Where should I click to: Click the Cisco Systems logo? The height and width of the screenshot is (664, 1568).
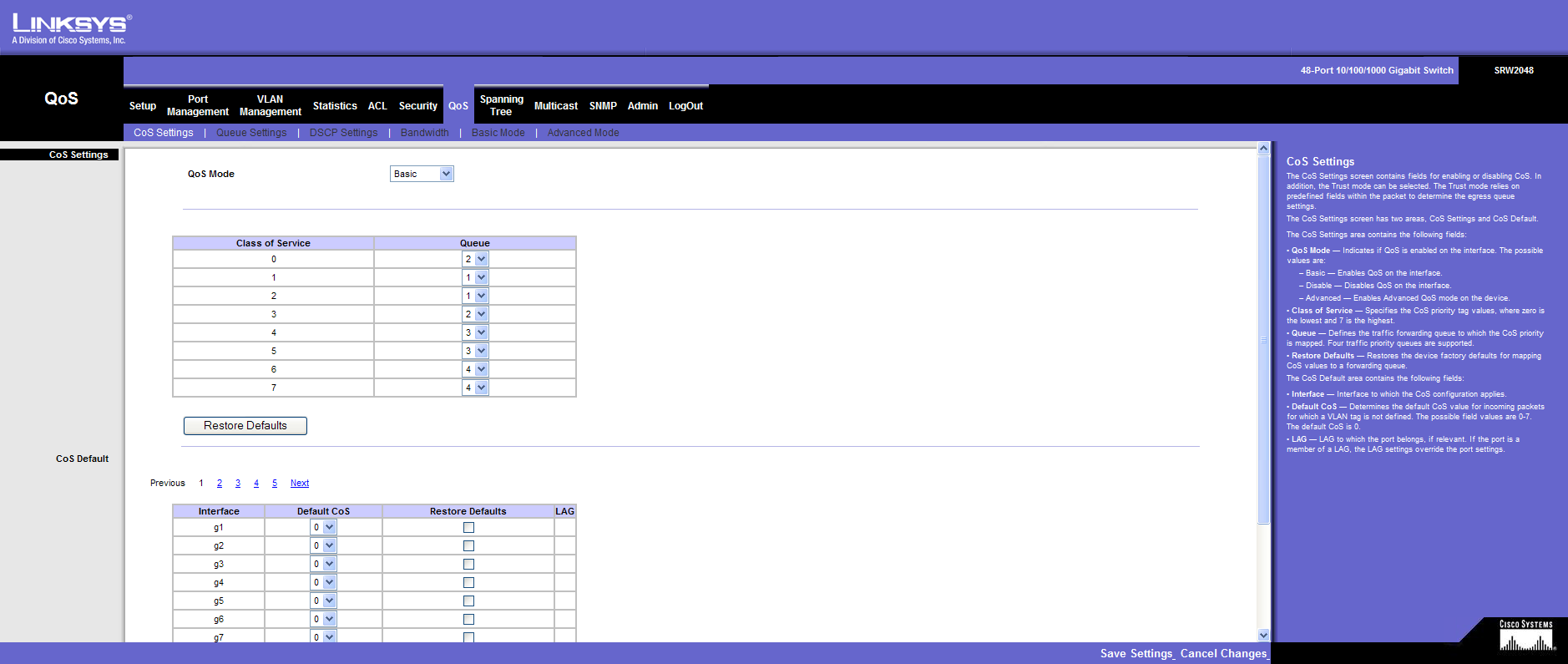[1525, 636]
